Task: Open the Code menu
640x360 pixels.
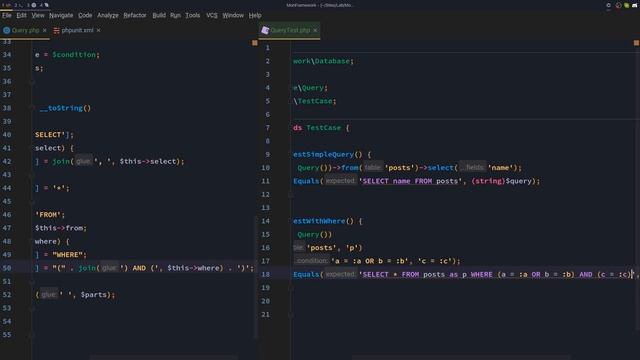Action: 85,16
